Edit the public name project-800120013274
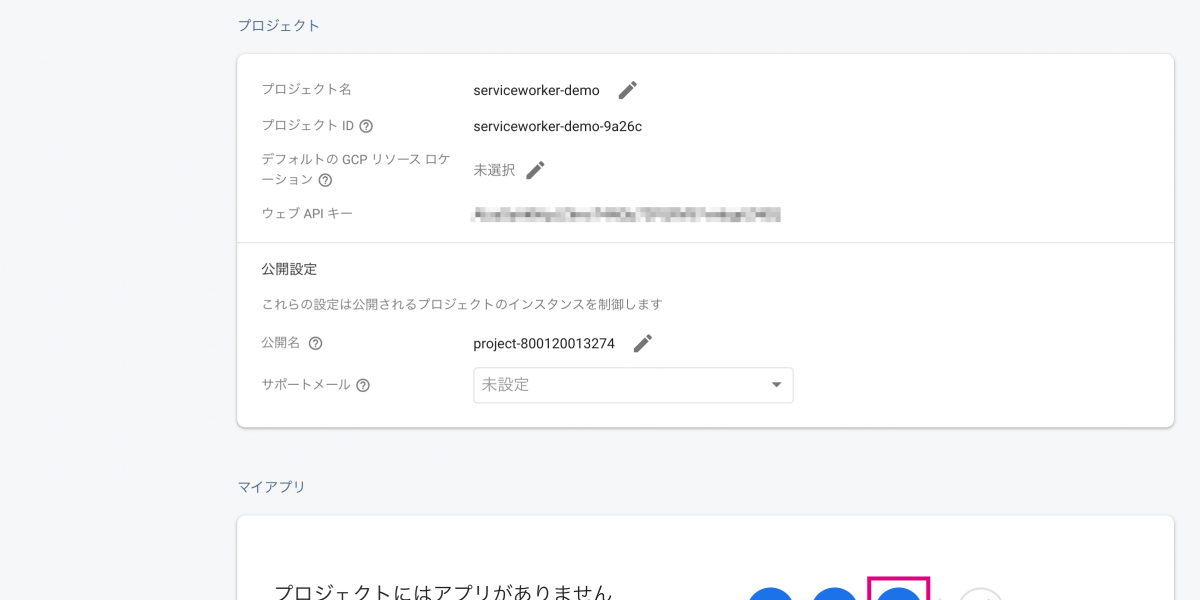The image size is (1200, 600). 642,344
